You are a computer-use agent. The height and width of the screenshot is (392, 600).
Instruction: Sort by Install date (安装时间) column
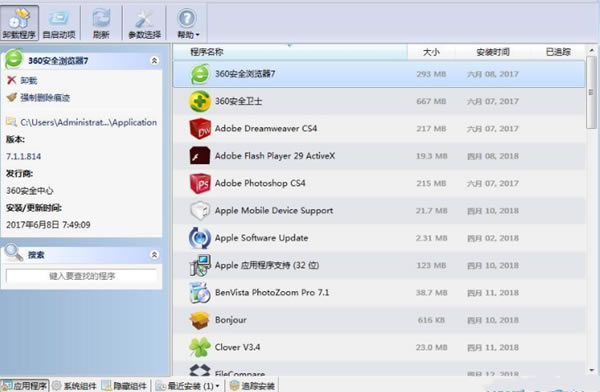pos(493,52)
